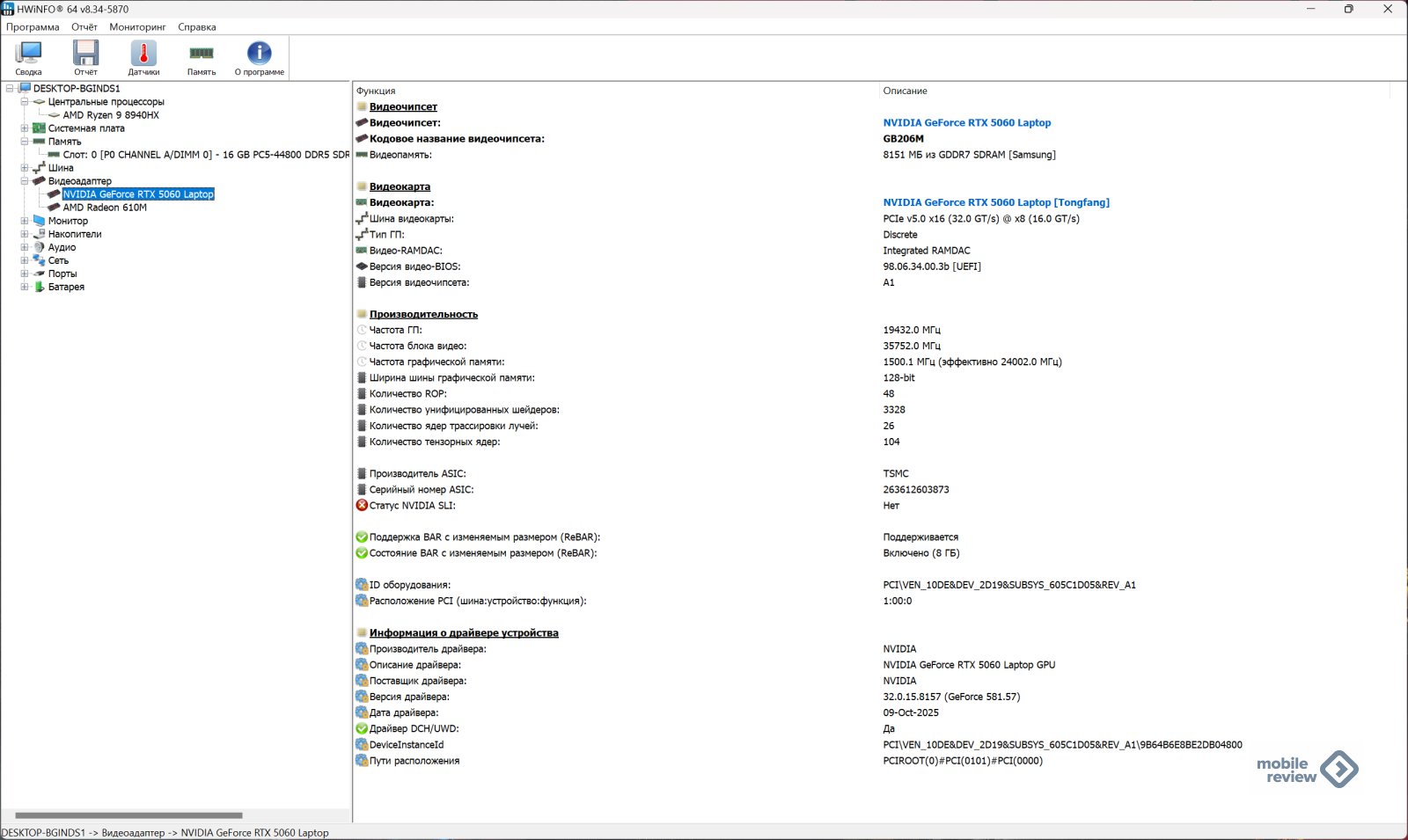Select the Батарея battery tree item
This screenshot has width=1408, height=840.
[x=66, y=287]
